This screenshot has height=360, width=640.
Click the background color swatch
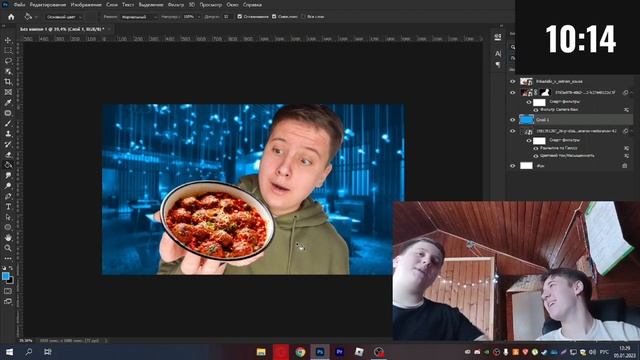point(11,281)
